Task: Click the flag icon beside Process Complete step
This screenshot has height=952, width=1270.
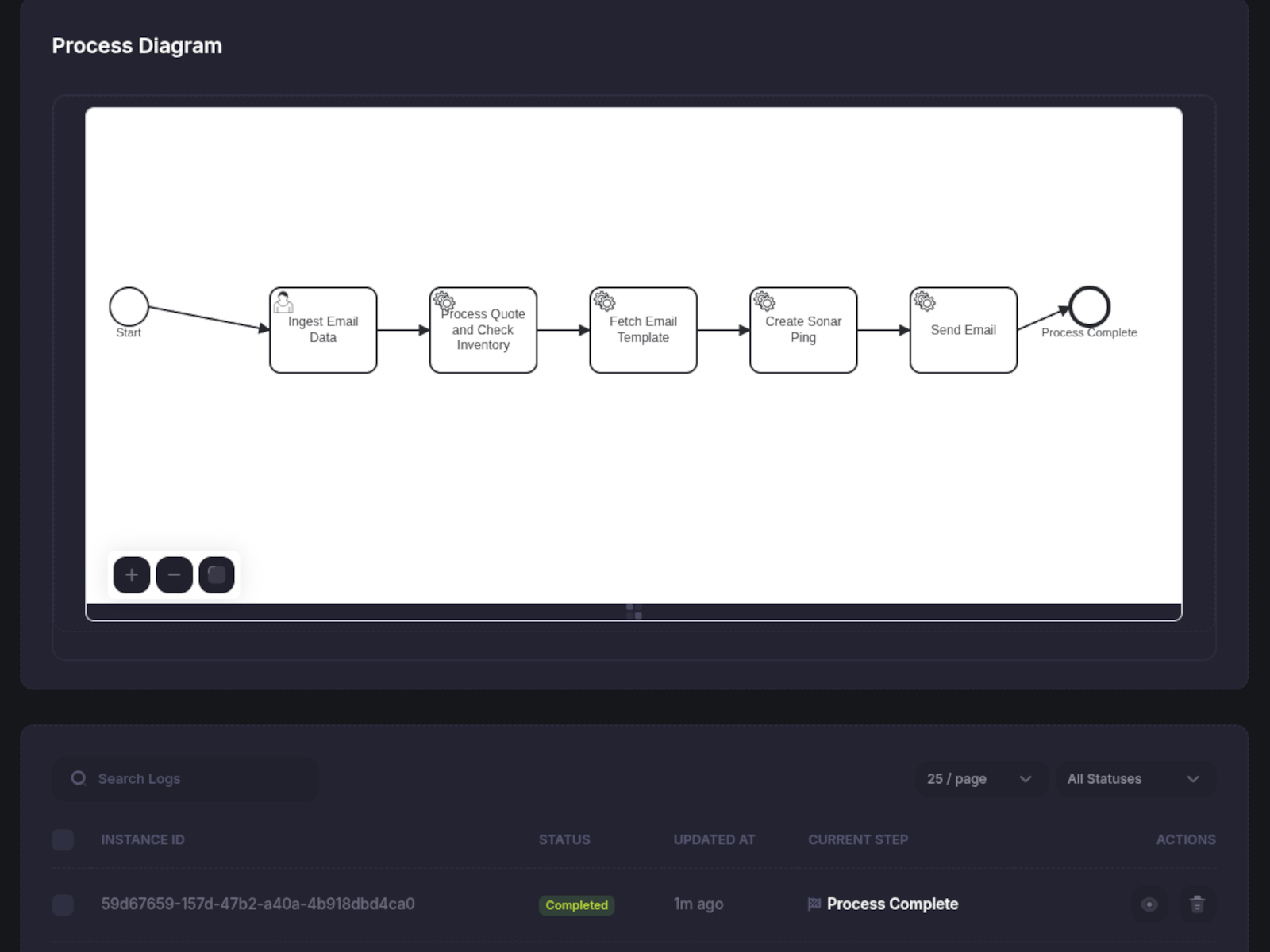Action: click(x=813, y=904)
